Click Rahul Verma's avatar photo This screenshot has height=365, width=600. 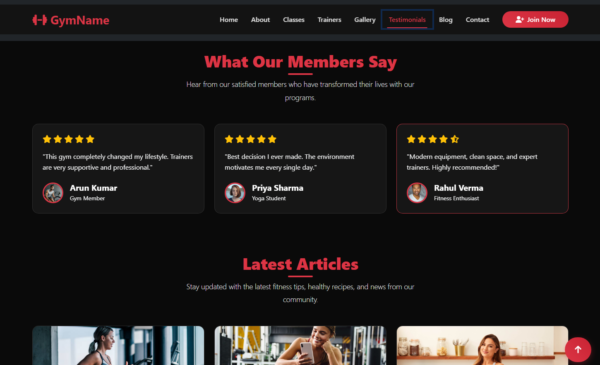(417, 192)
